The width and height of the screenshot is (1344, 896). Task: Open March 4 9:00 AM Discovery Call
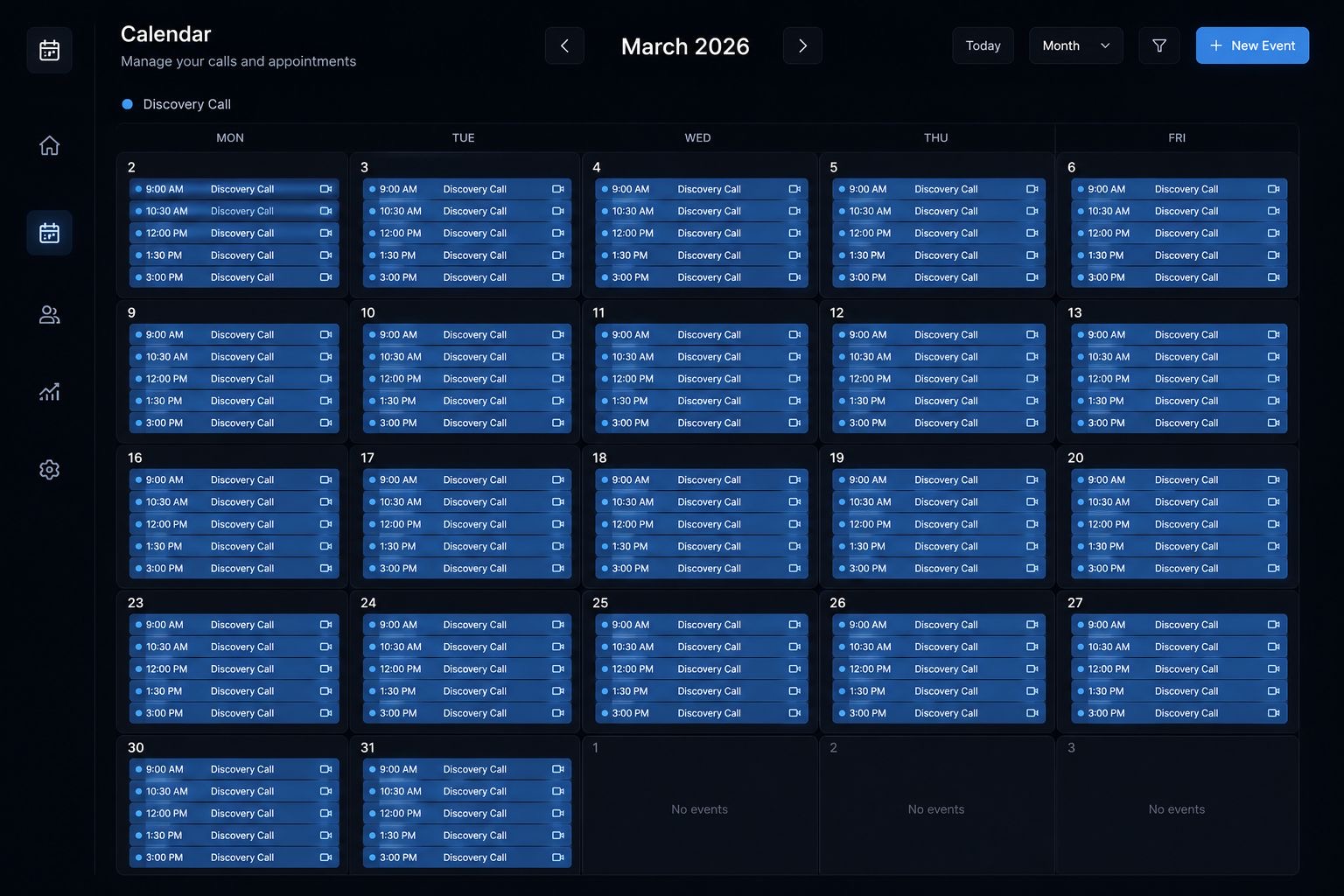(702, 189)
